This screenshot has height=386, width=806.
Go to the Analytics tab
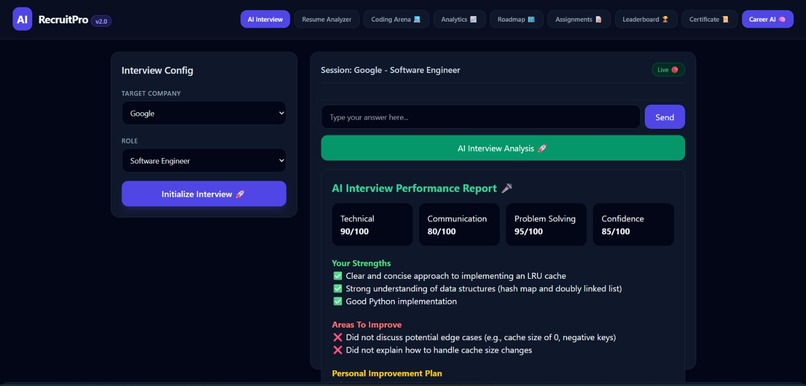pyautogui.click(x=459, y=19)
